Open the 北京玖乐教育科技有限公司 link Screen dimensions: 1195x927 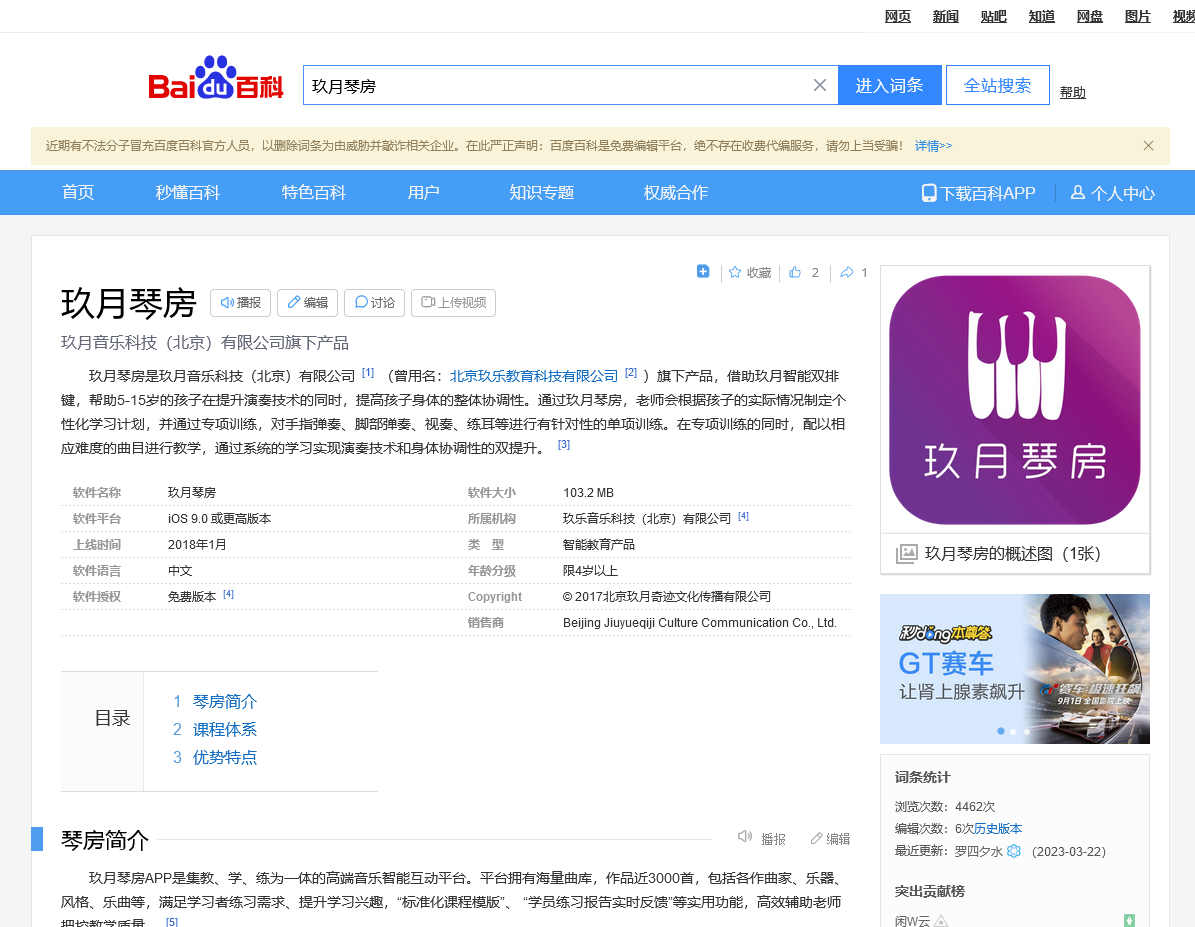(x=533, y=376)
